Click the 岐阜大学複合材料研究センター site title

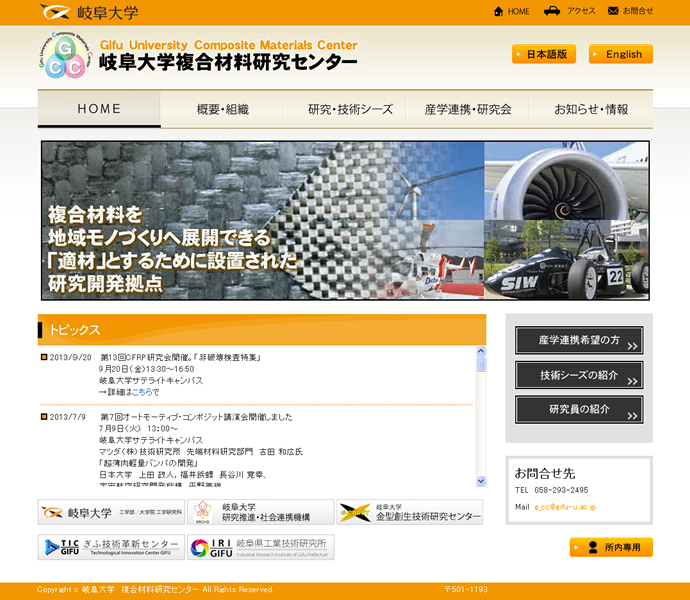(x=228, y=62)
